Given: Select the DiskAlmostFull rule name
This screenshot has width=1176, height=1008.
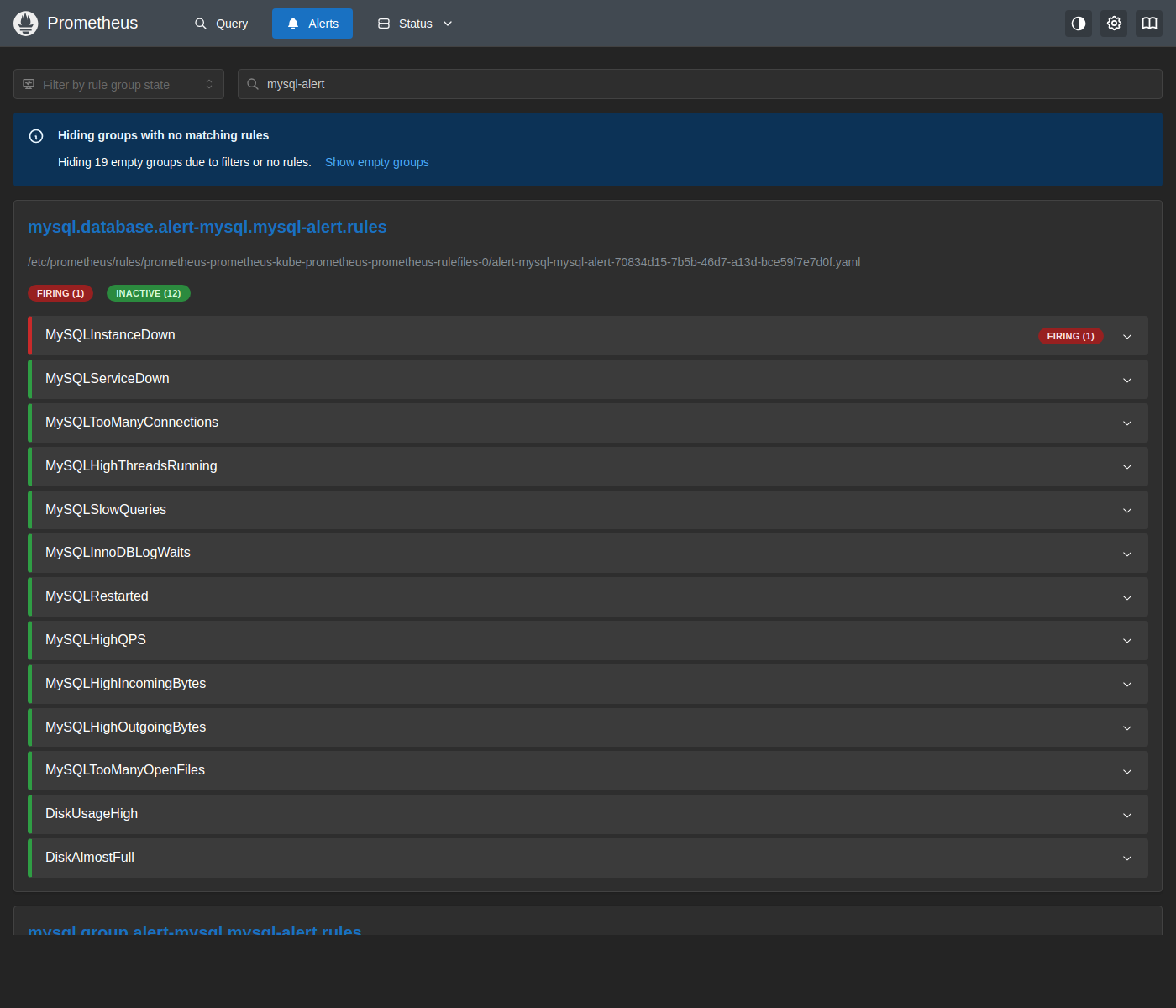Looking at the screenshot, I should point(90,858).
